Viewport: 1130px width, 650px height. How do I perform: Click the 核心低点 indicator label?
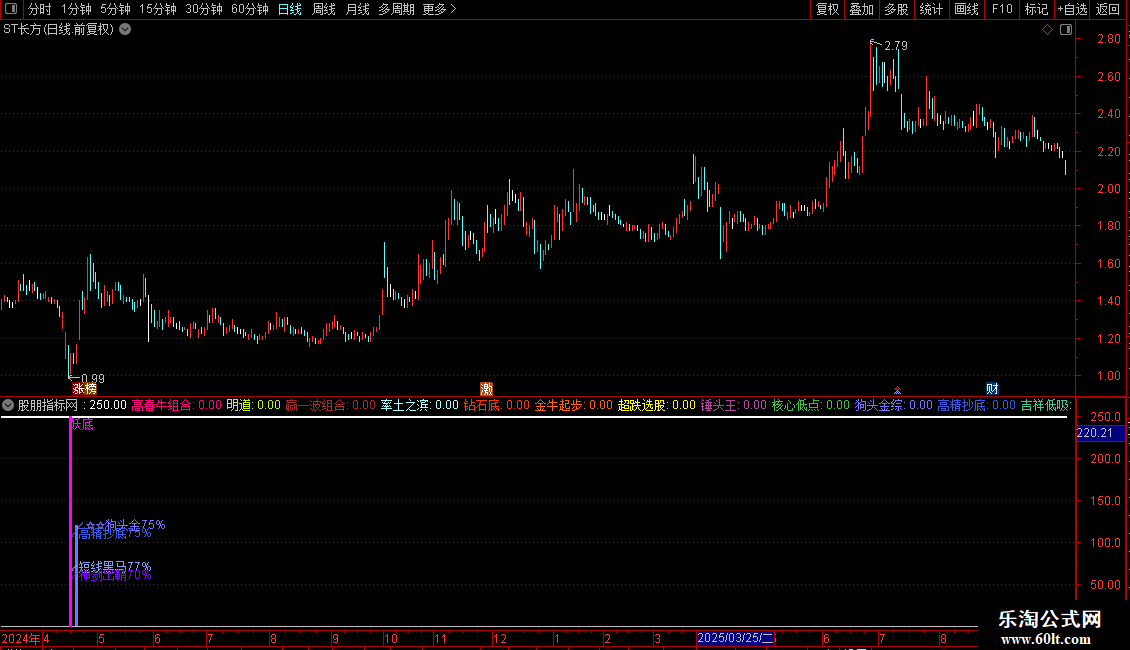[x=796, y=406]
